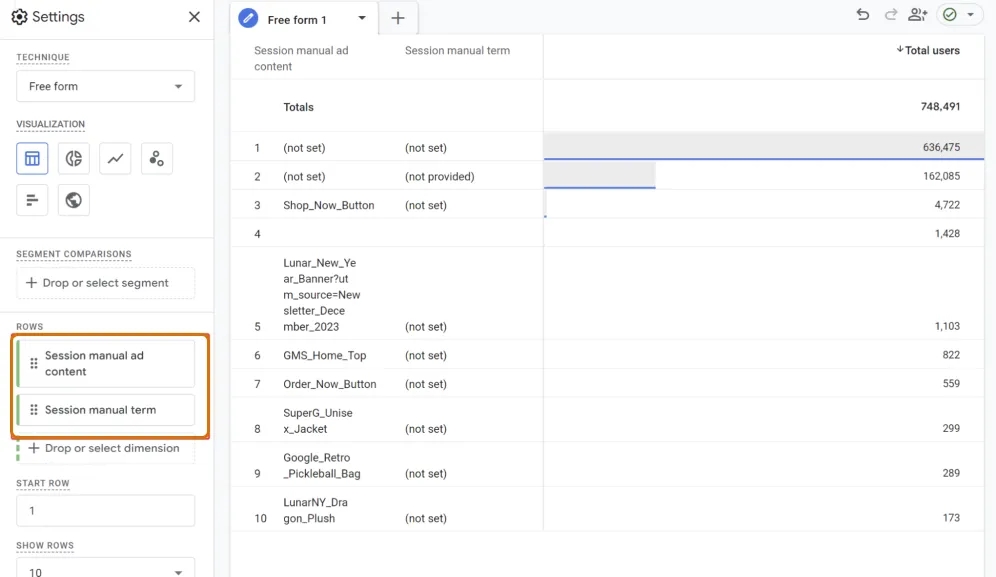Switch to line chart visualization
996x577 pixels.
115,158
